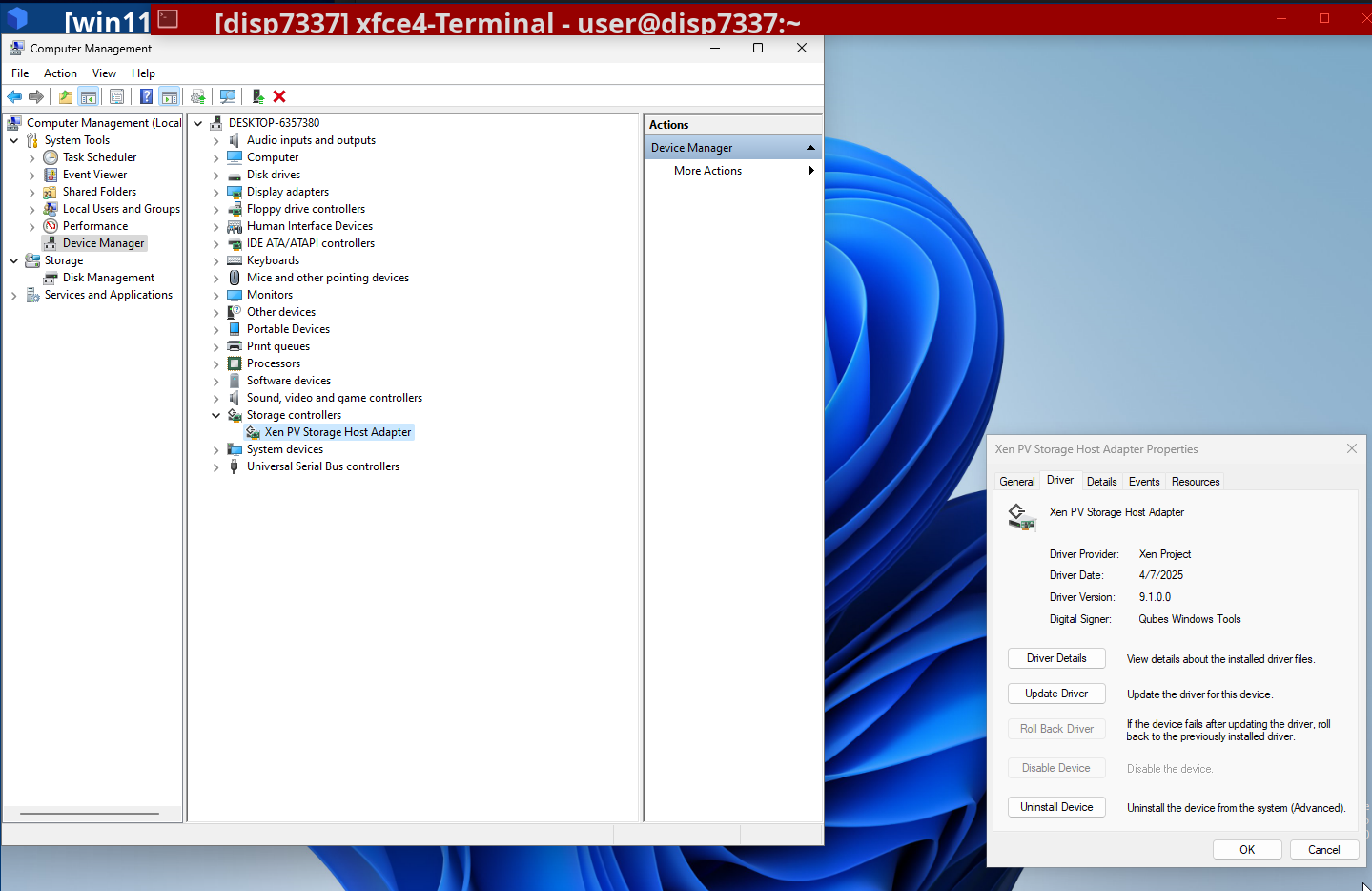Click OK in the Properties dialog
1372x891 pixels.
coord(1247,850)
